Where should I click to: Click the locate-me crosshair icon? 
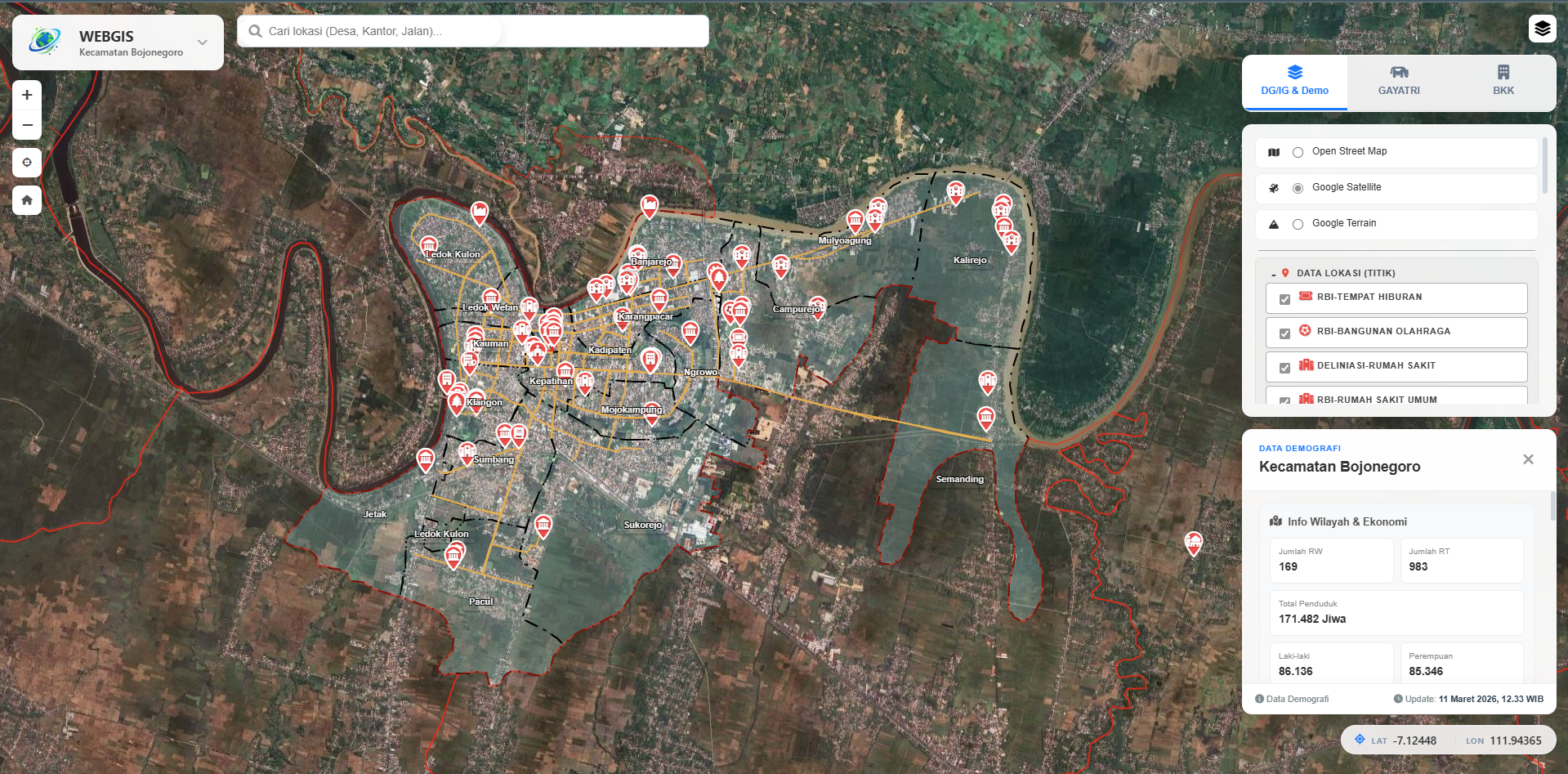tap(27, 162)
